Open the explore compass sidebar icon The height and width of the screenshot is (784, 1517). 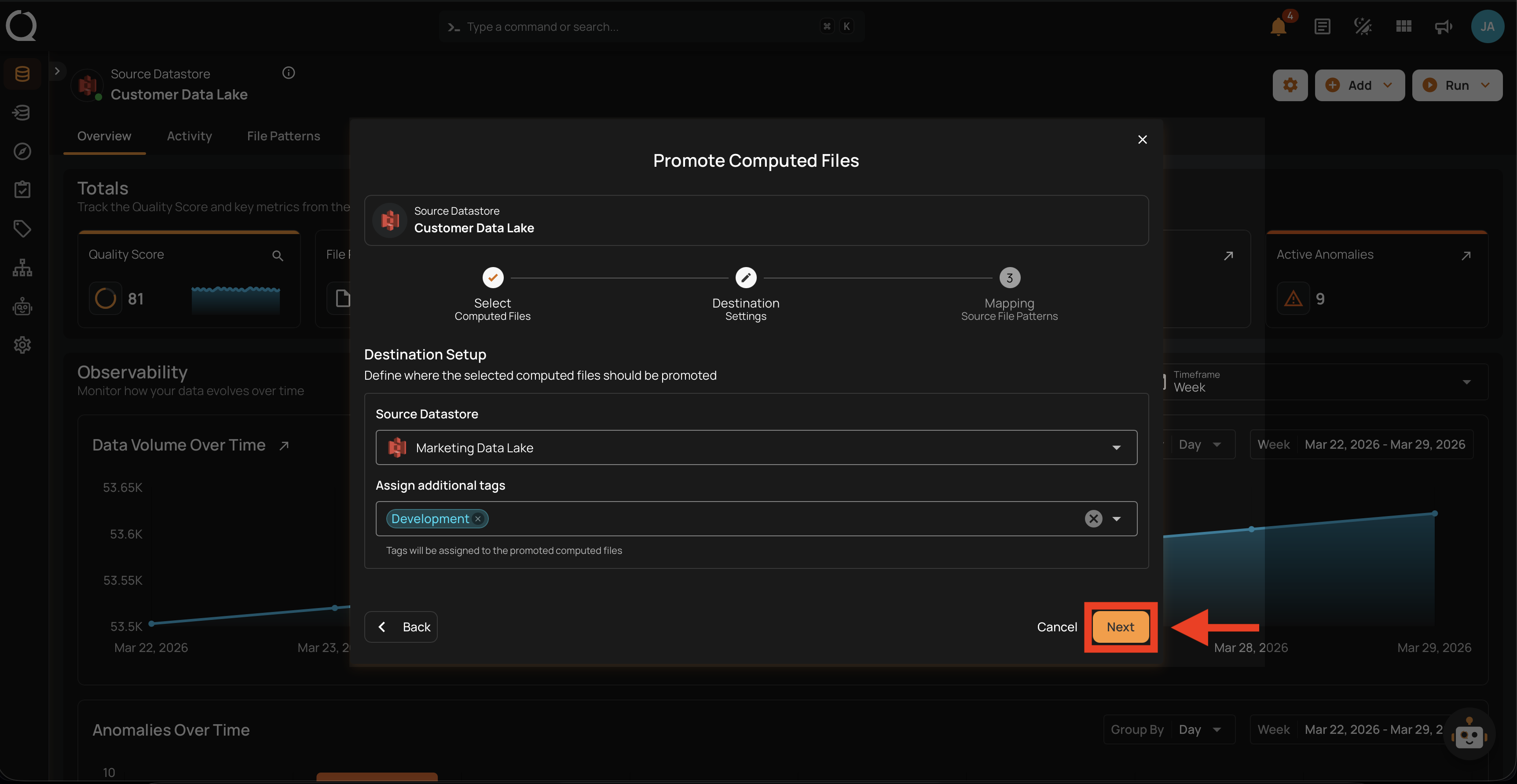(22, 151)
